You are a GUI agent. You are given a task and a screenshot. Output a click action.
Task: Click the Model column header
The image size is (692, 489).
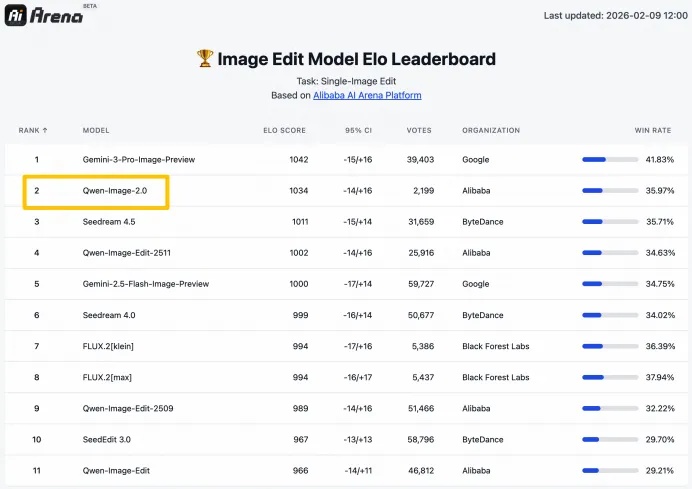point(96,130)
